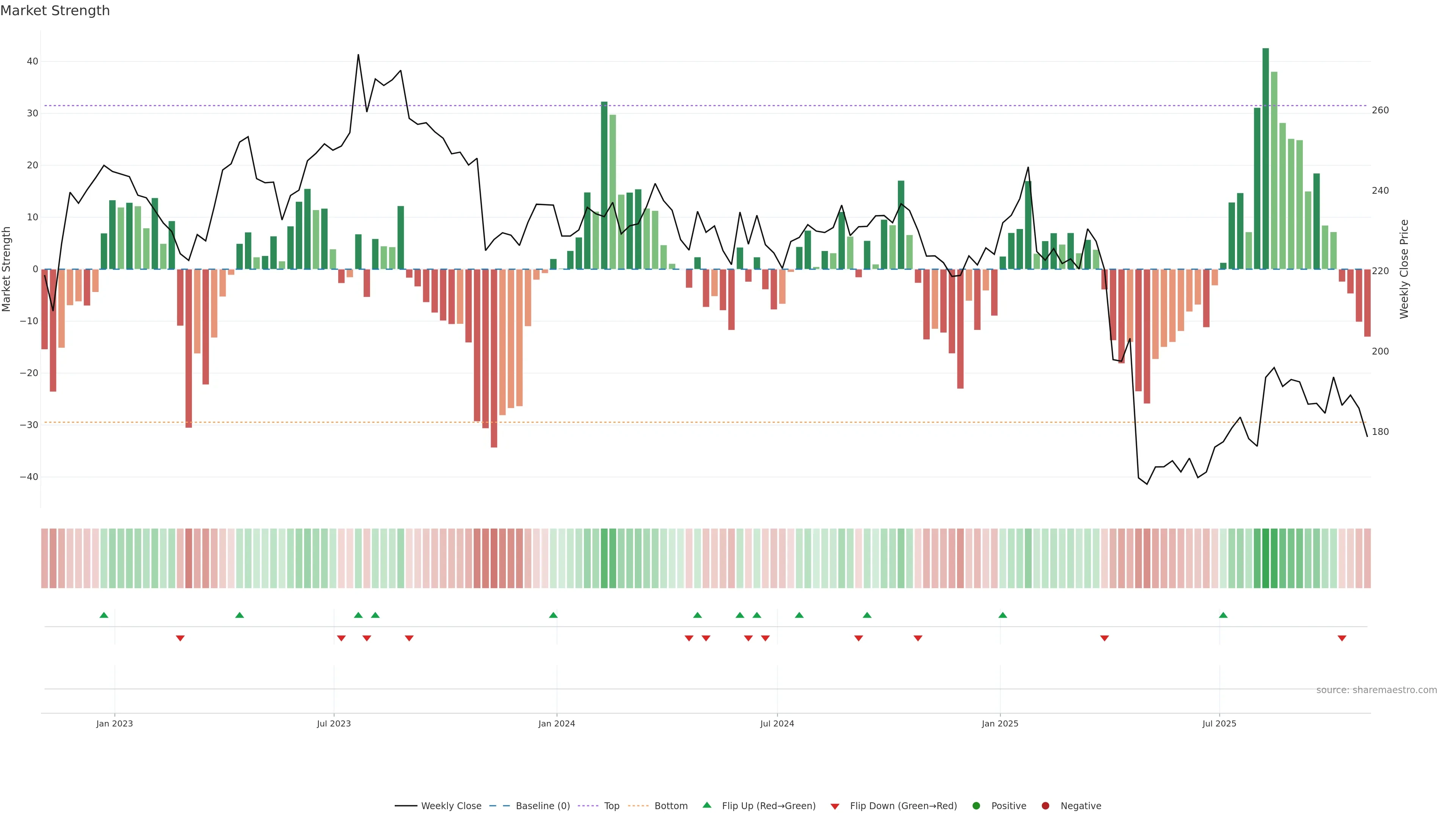This screenshot has width=1456, height=819.
Task: Click the source: sharemaestro.com text
Action: [x=1376, y=690]
